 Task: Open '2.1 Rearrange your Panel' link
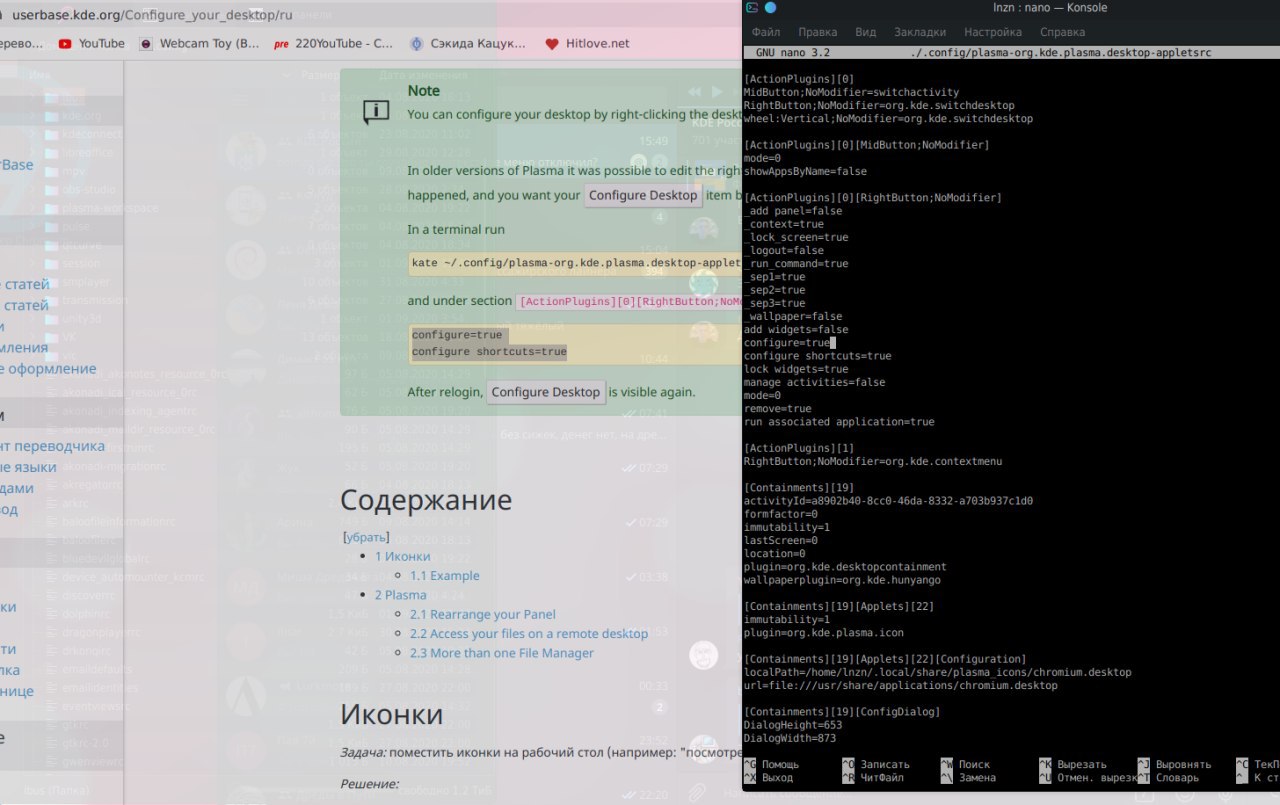tap(482, 614)
